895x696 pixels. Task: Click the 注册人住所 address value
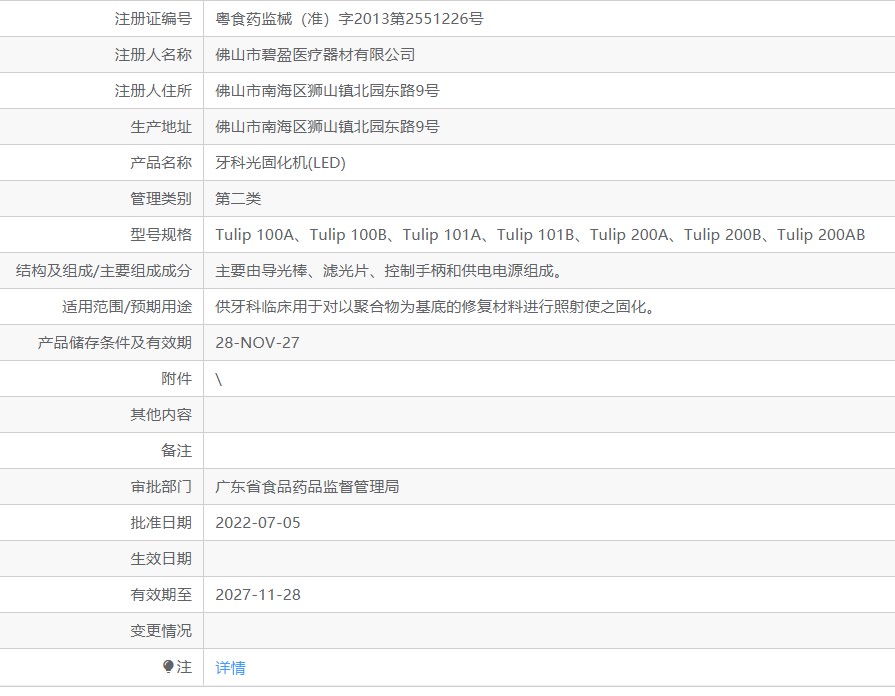click(x=327, y=91)
